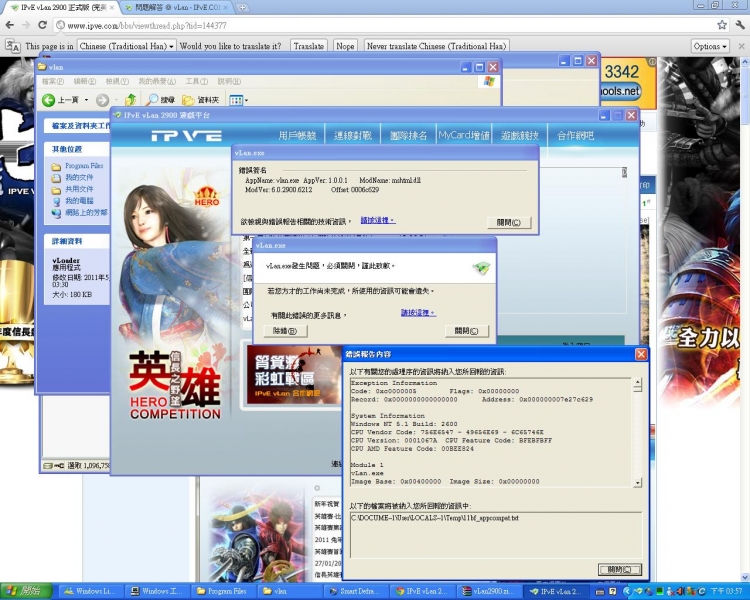
Task: Click the Google Translate bar icon
Action: (x=12, y=46)
